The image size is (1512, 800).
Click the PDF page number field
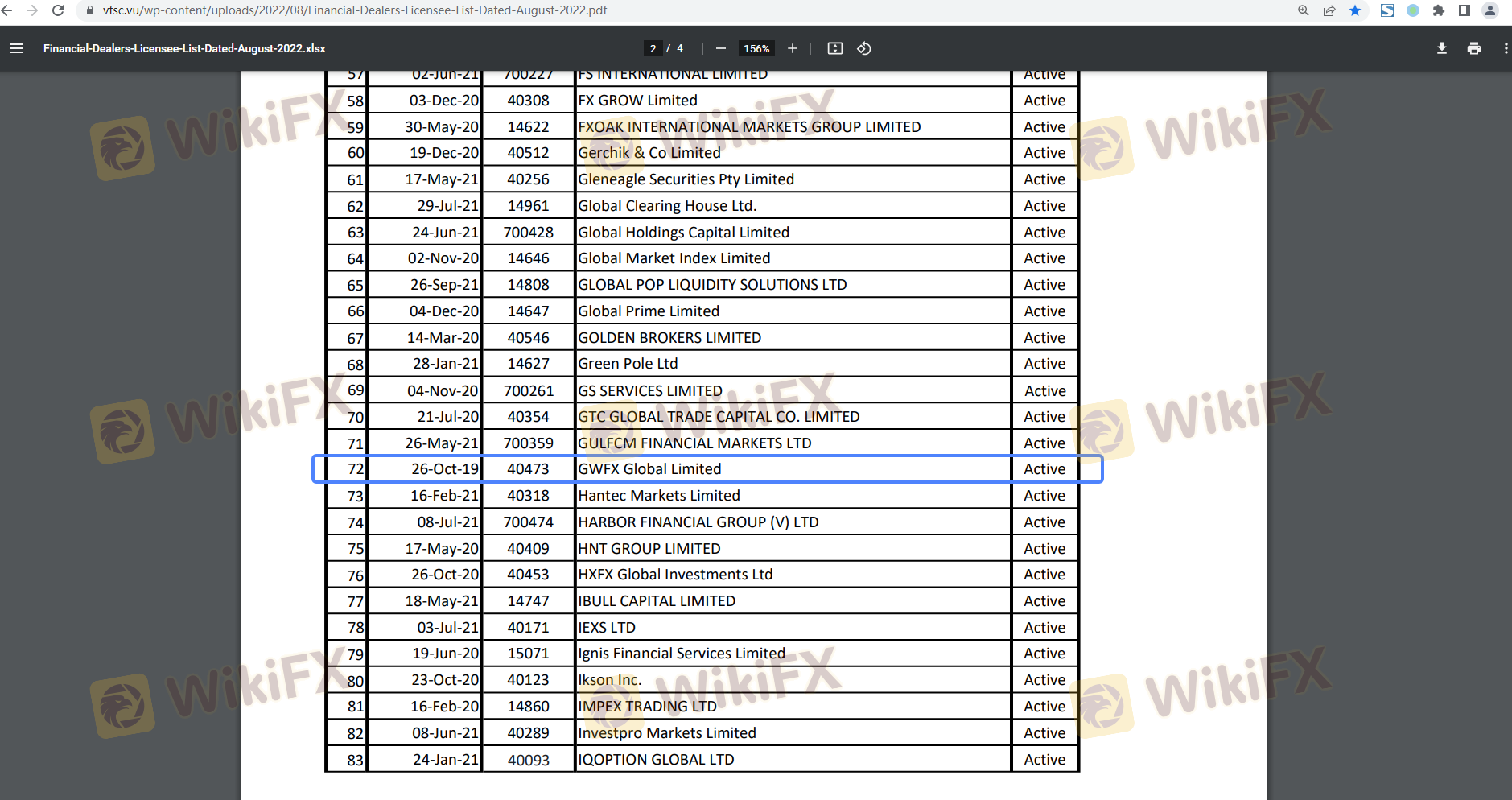[653, 48]
